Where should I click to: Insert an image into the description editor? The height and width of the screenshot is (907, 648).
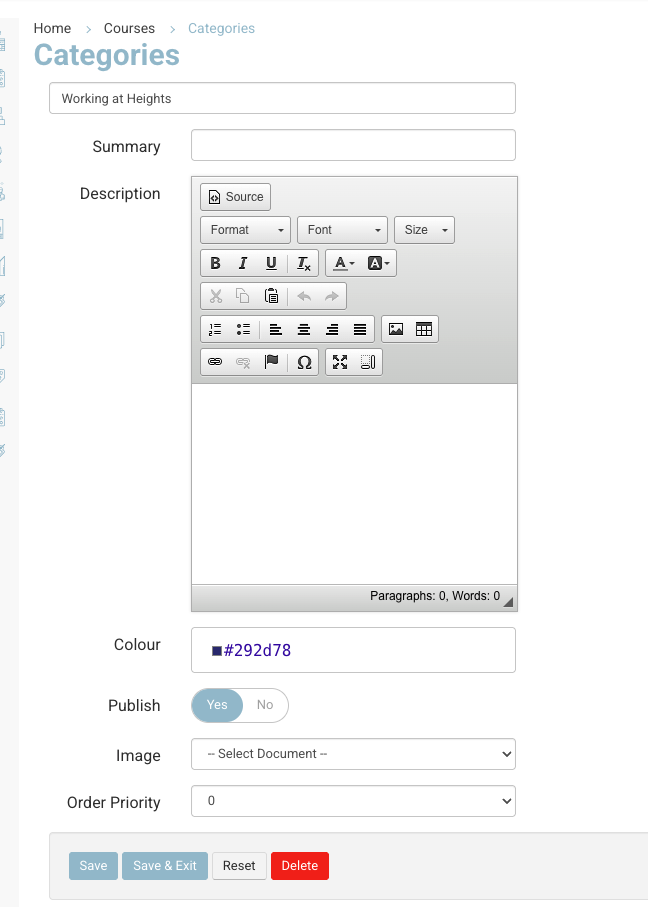(x=395, y=329)
